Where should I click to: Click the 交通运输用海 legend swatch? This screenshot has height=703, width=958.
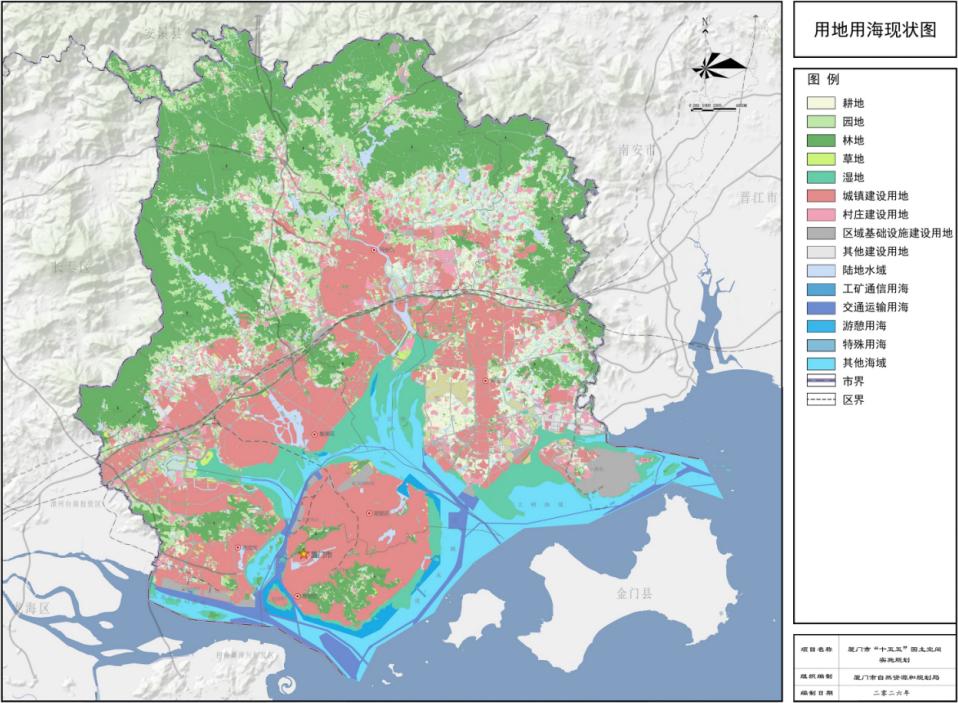click(x=821, y=307)
